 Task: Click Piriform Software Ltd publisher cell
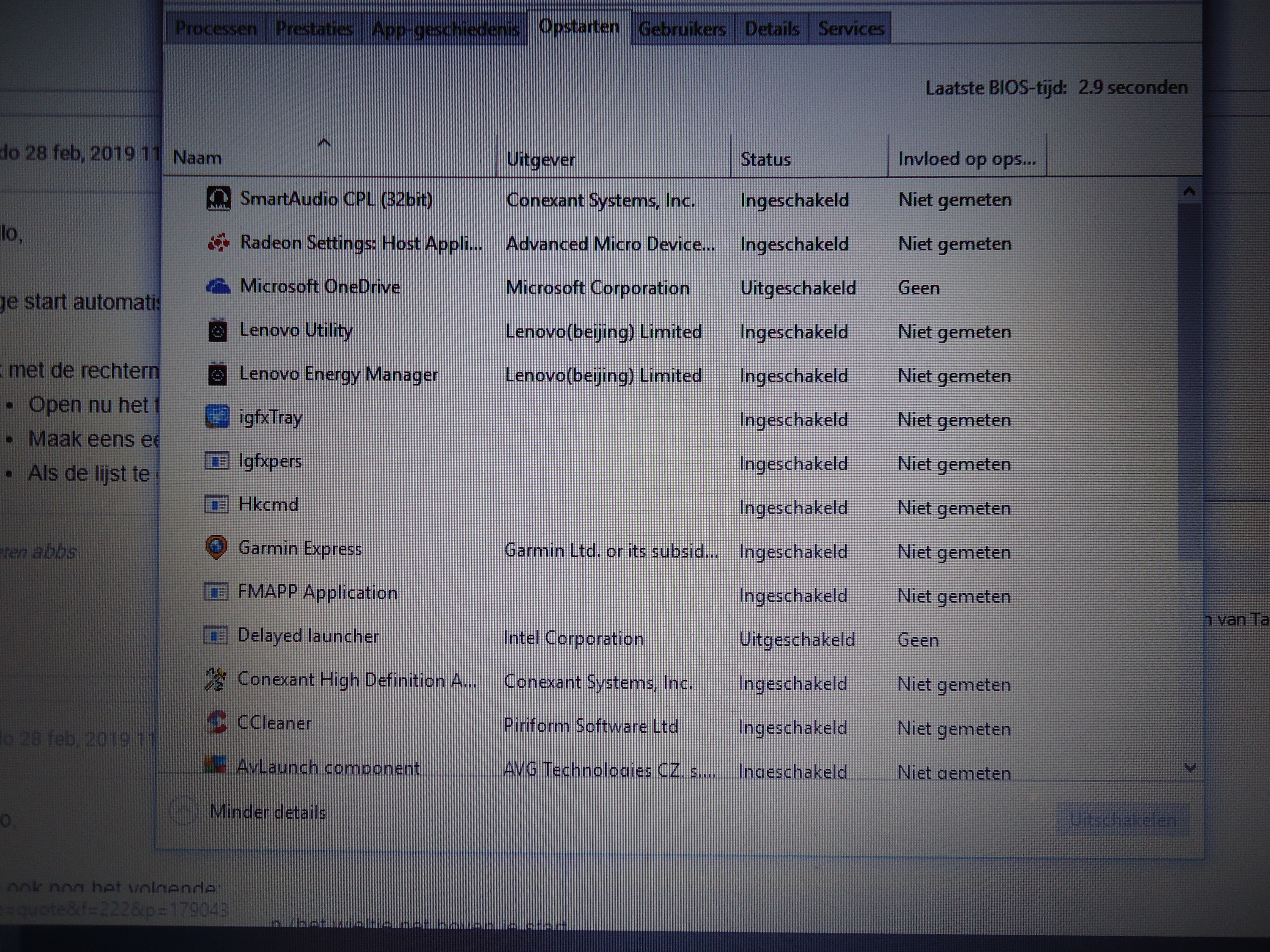coord(590,726)
